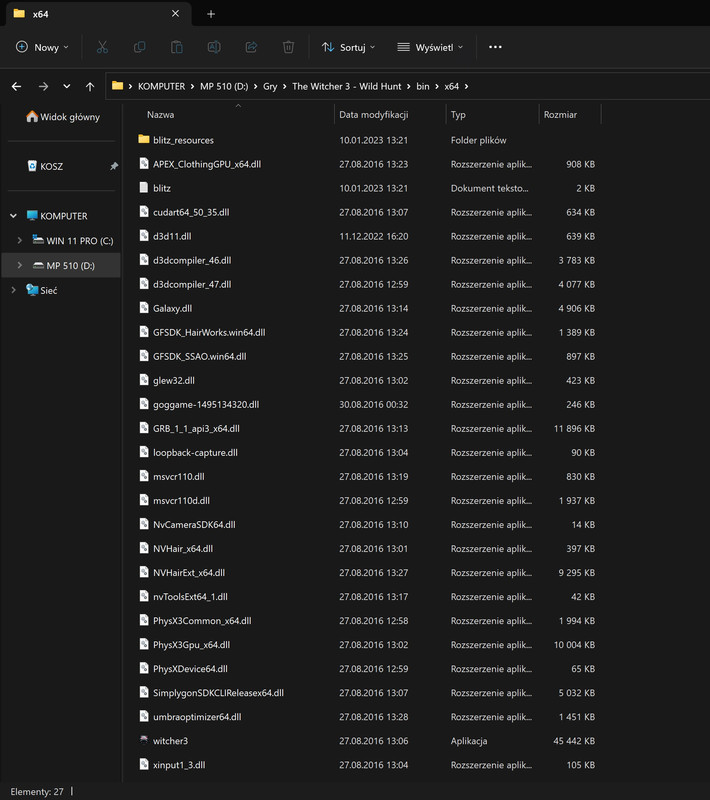Screen dimensions: 710x800
Task: Open the Sortuj sort dropdown
Action: 348,47
